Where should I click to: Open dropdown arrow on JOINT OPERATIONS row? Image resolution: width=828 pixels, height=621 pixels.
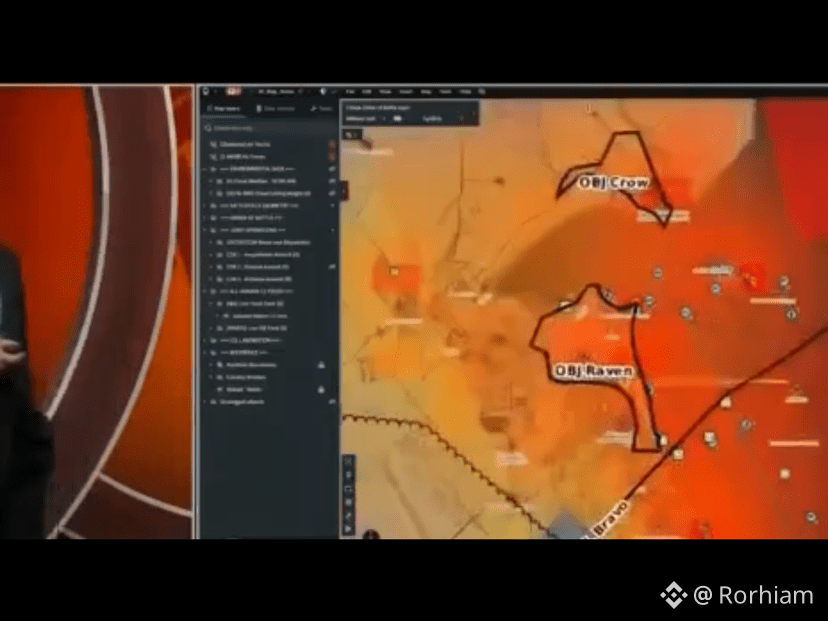332,230
